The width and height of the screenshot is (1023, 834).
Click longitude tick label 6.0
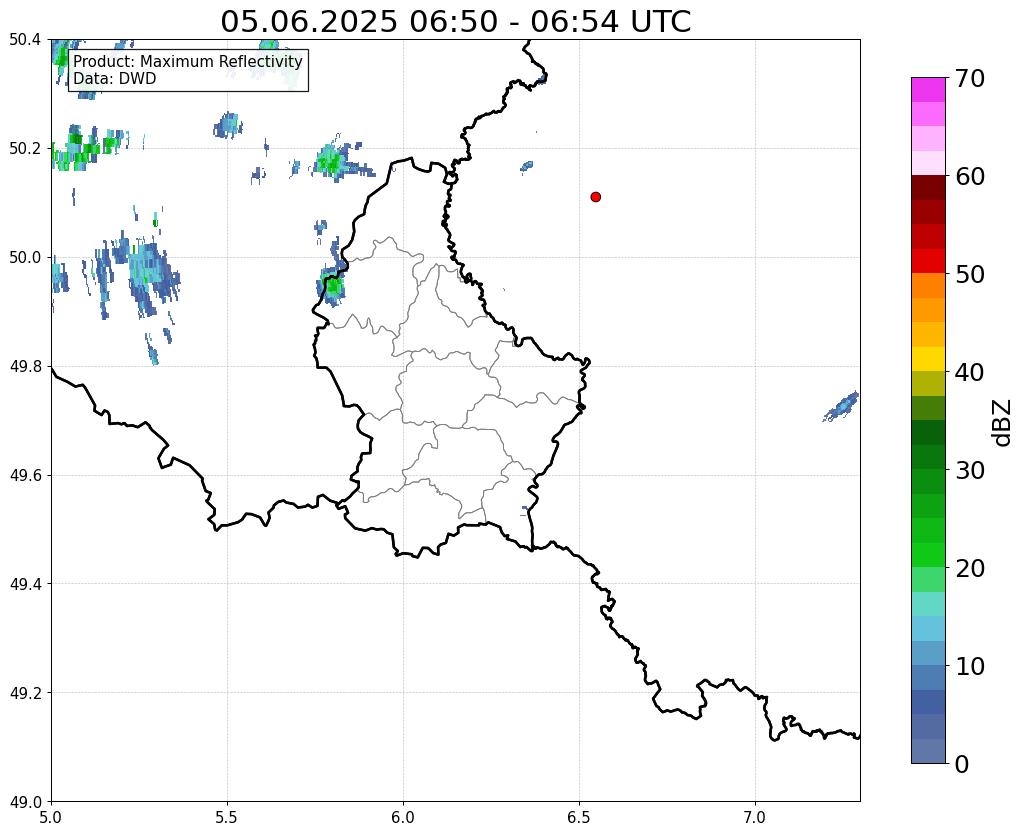pyautogui.click(x=403, y=818)
